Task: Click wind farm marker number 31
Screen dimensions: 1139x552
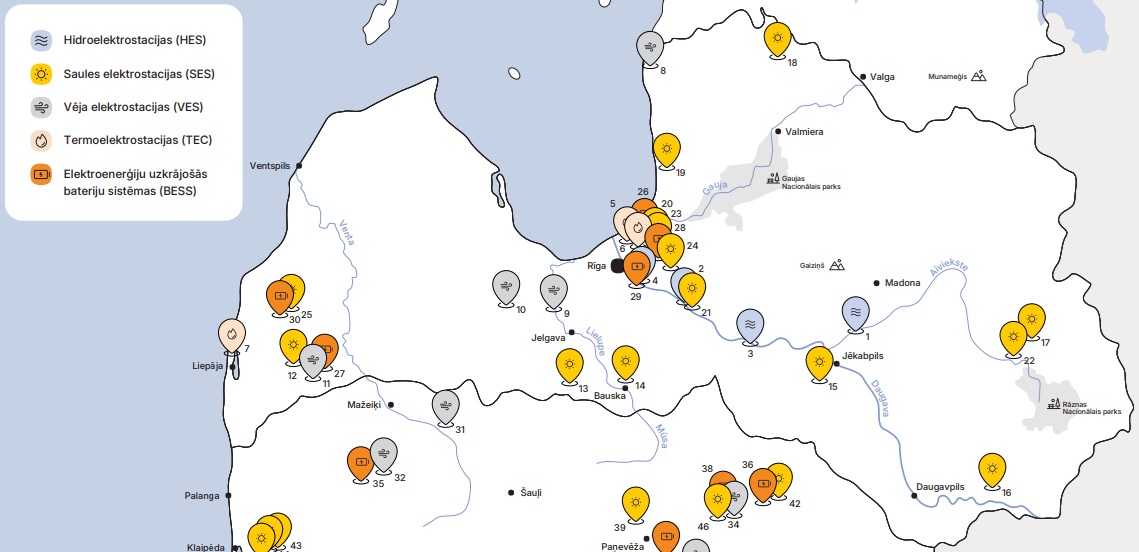Action: click(x=445, y=407)
